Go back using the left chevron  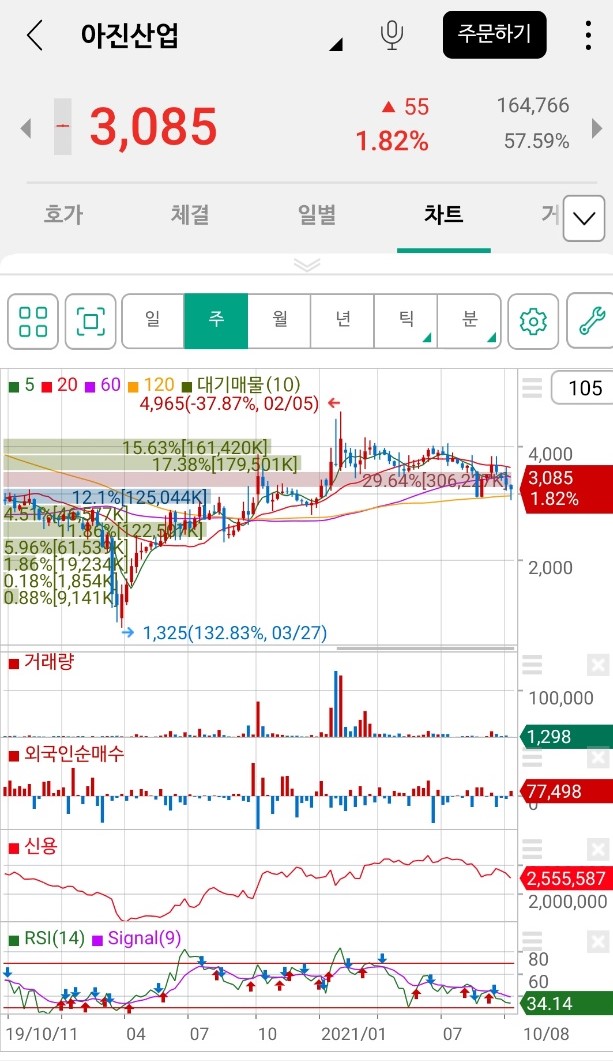(x=35, y=35)
